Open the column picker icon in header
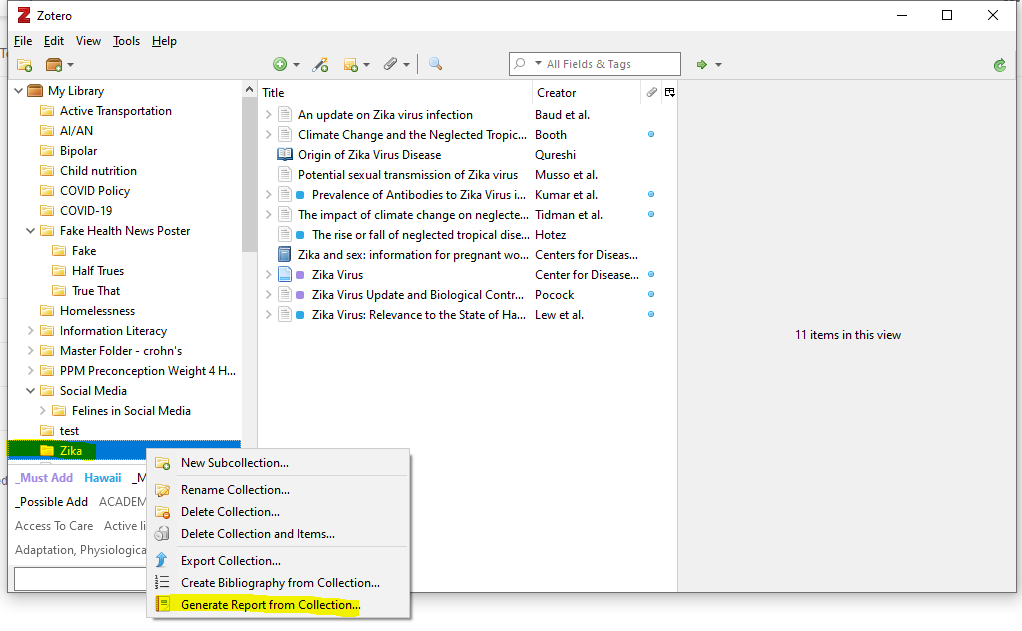1022x631 pixels. (x=669, y=93)
